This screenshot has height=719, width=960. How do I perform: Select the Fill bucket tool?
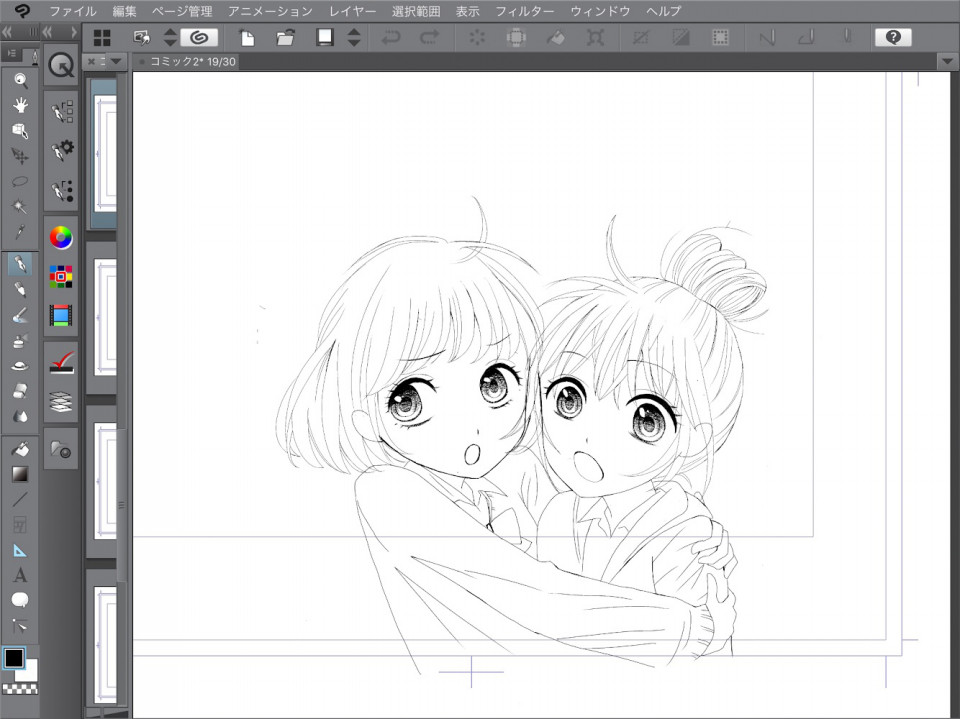pos(20,449)
